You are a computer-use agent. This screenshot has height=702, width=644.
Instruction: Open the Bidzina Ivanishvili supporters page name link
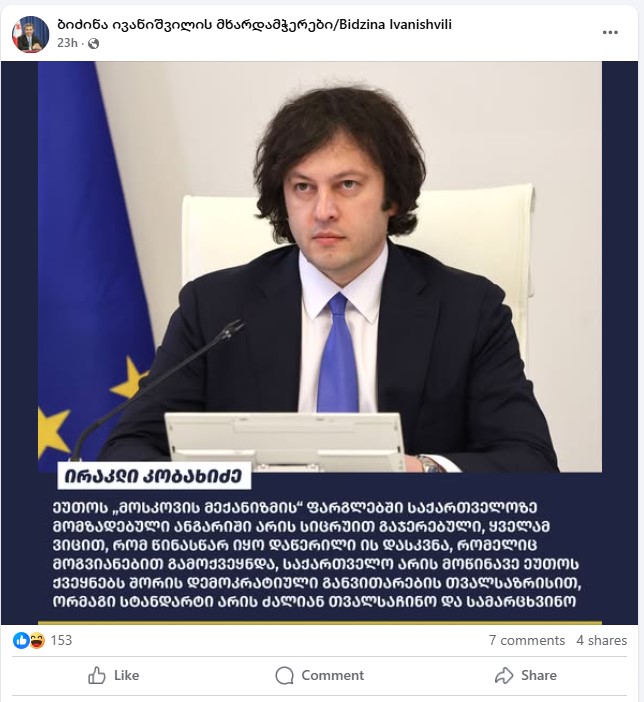coord(254,24)
